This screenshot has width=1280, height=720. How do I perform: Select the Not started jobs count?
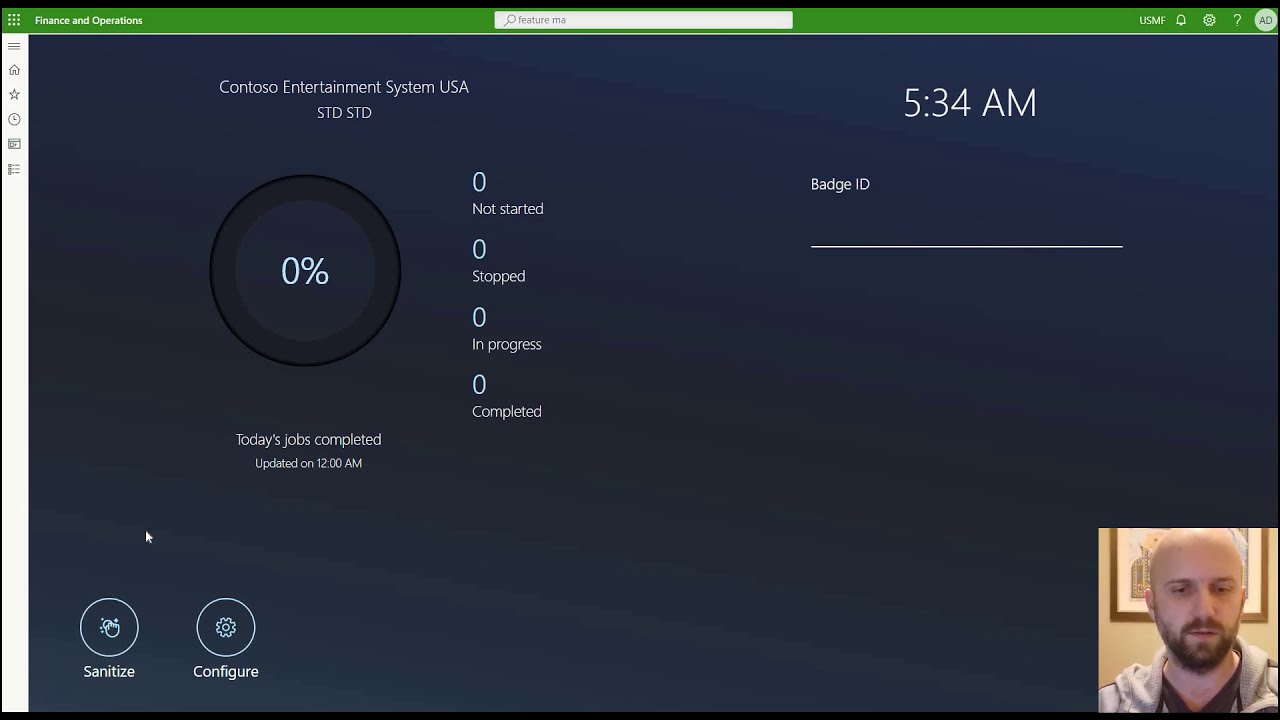479,183
